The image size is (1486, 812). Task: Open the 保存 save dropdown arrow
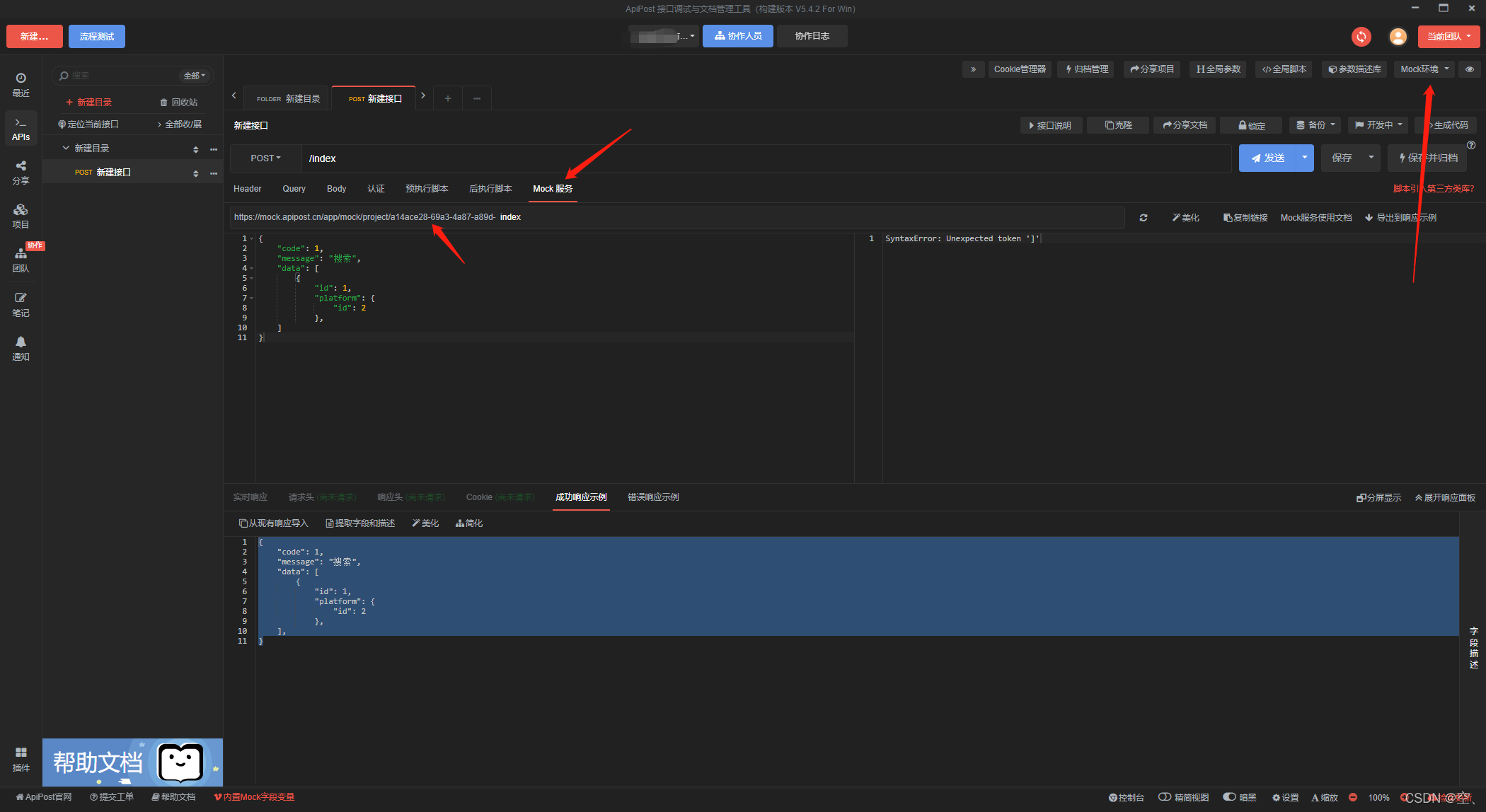point(1371,158)
